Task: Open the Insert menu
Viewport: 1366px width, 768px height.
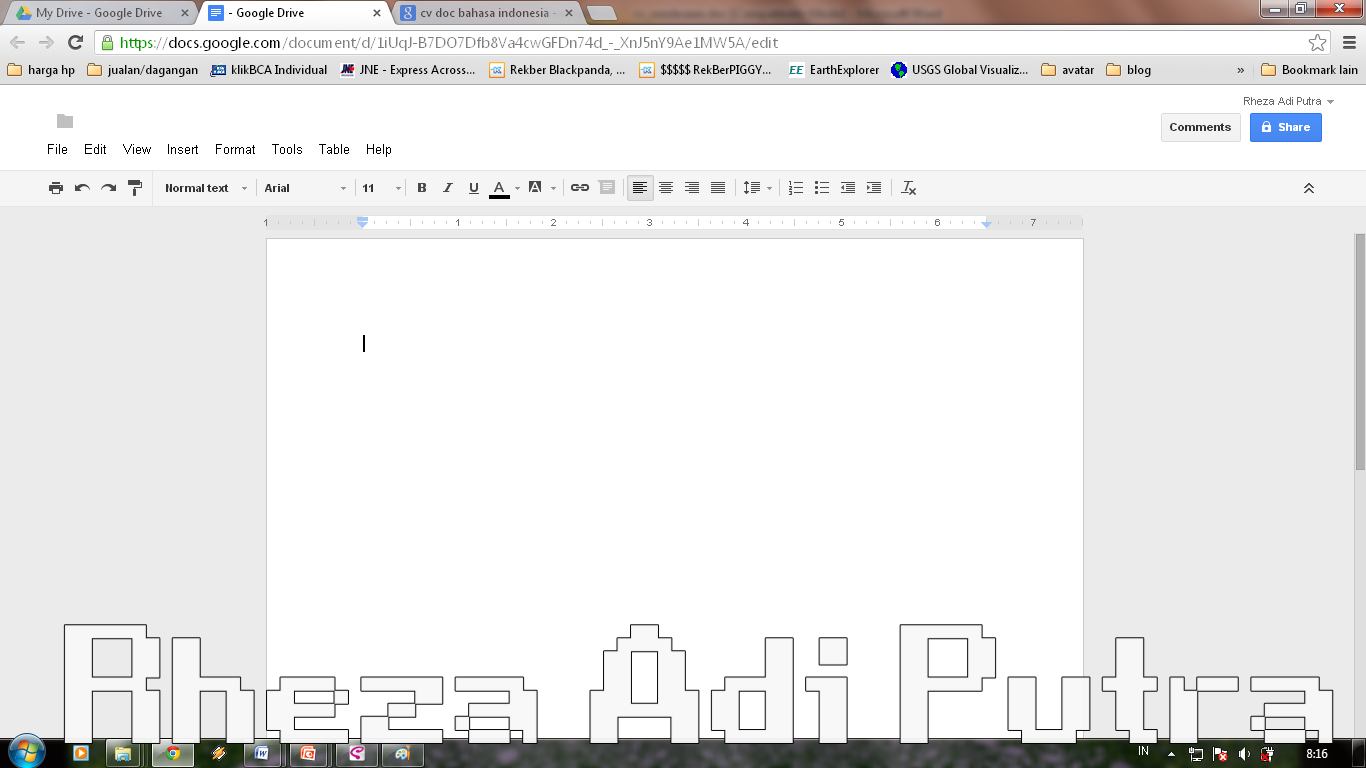Action: pos(182,149)
